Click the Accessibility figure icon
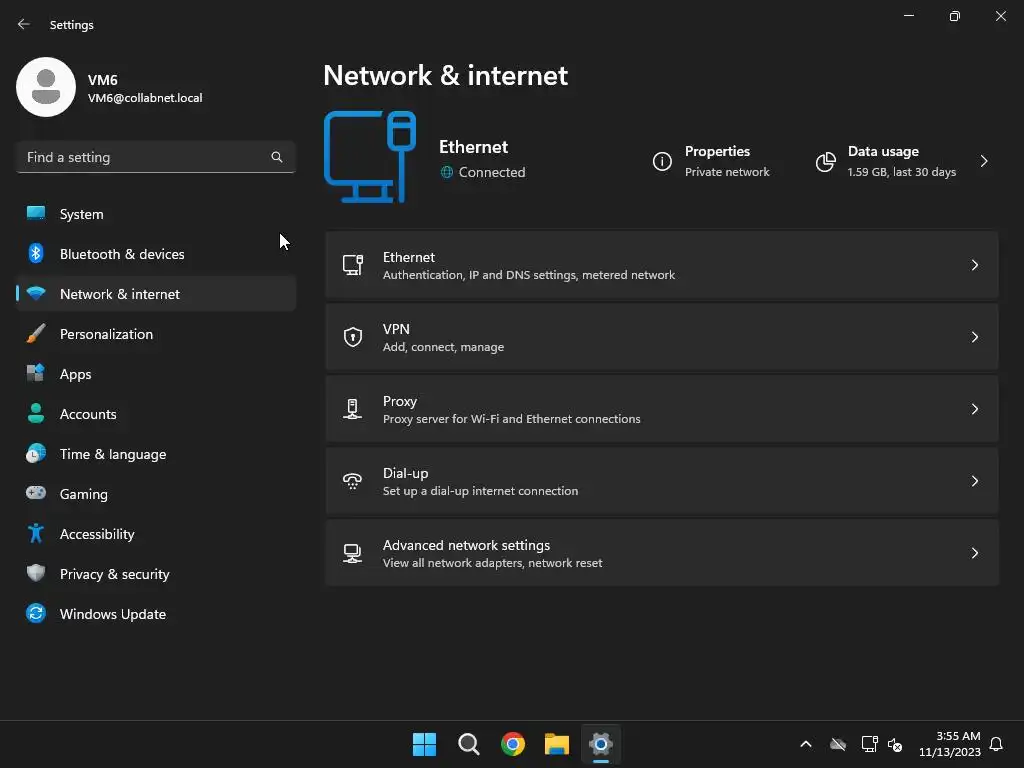The height and width of the screenshot is (768, 1024). 36,534
